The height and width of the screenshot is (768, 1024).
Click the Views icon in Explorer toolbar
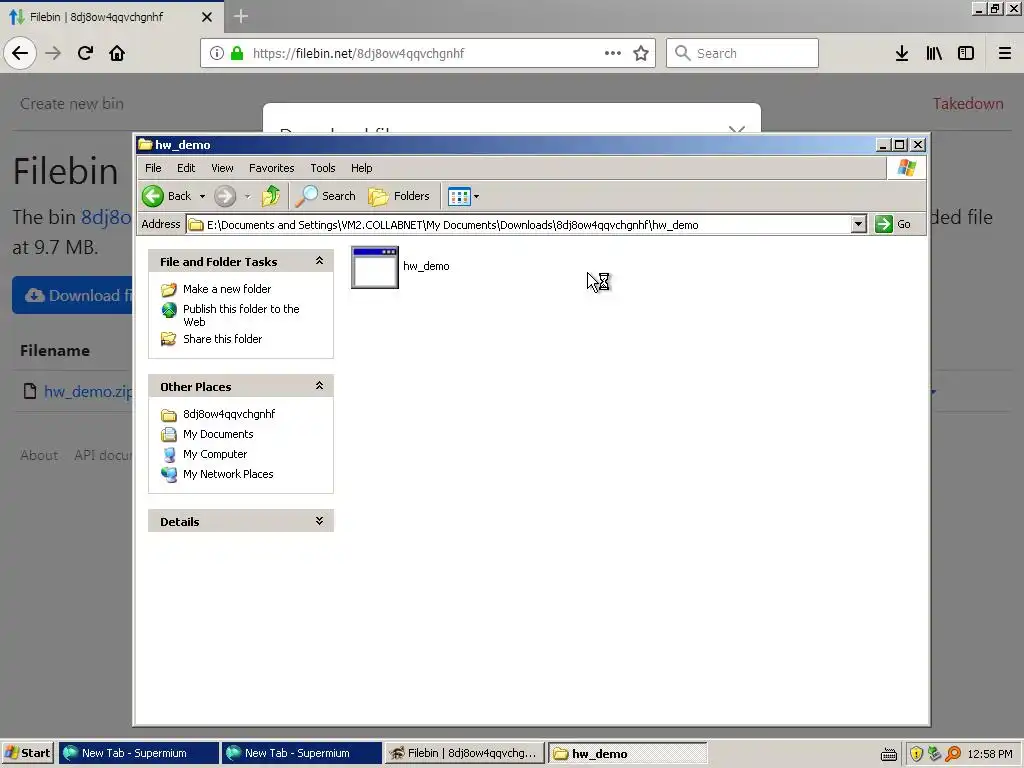click(459, 196)
